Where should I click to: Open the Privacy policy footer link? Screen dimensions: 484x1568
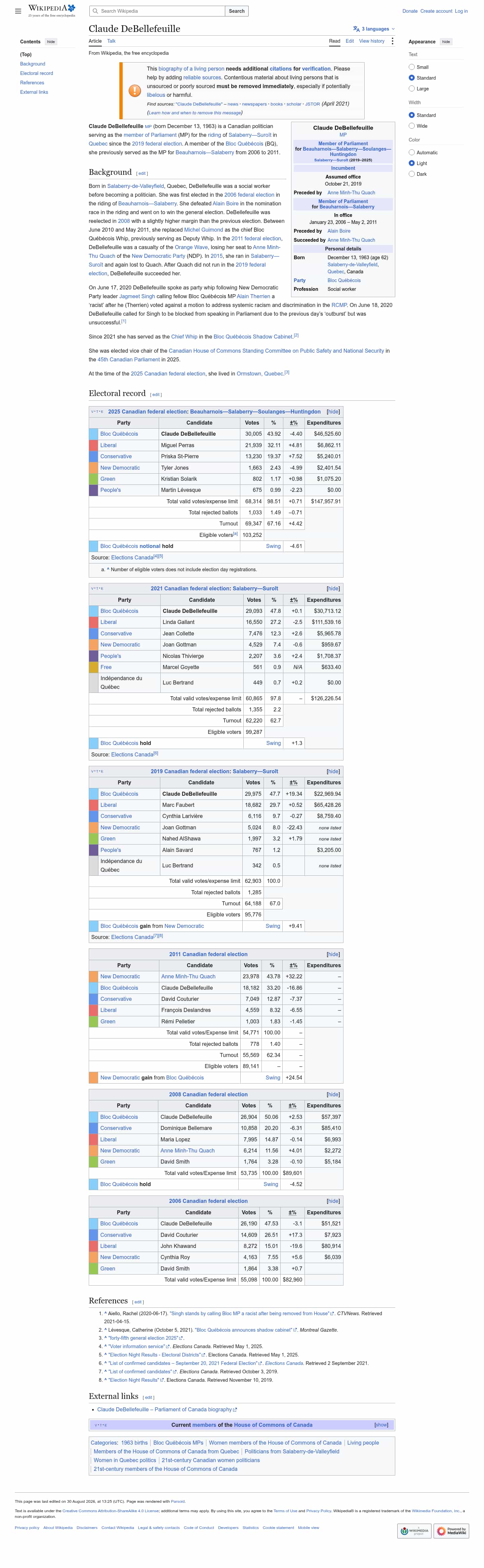27,1527
